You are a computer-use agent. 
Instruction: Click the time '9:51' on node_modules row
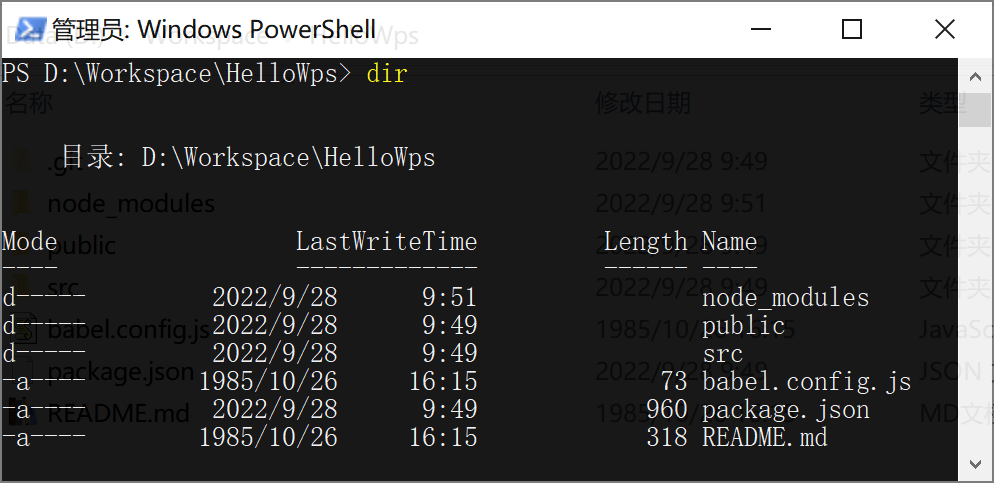449,298
